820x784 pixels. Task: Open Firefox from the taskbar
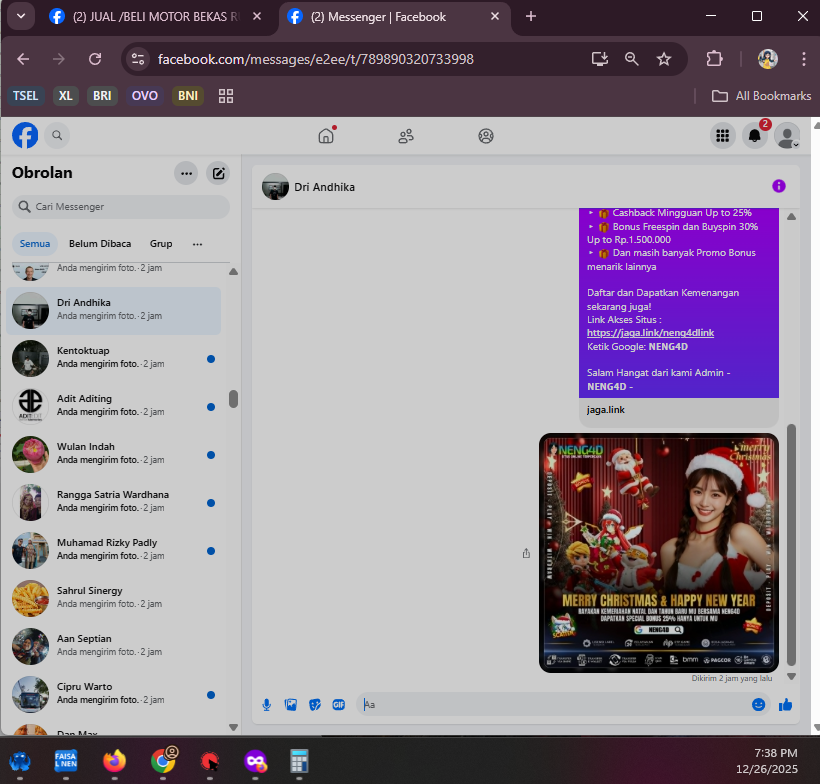point(114,761)
